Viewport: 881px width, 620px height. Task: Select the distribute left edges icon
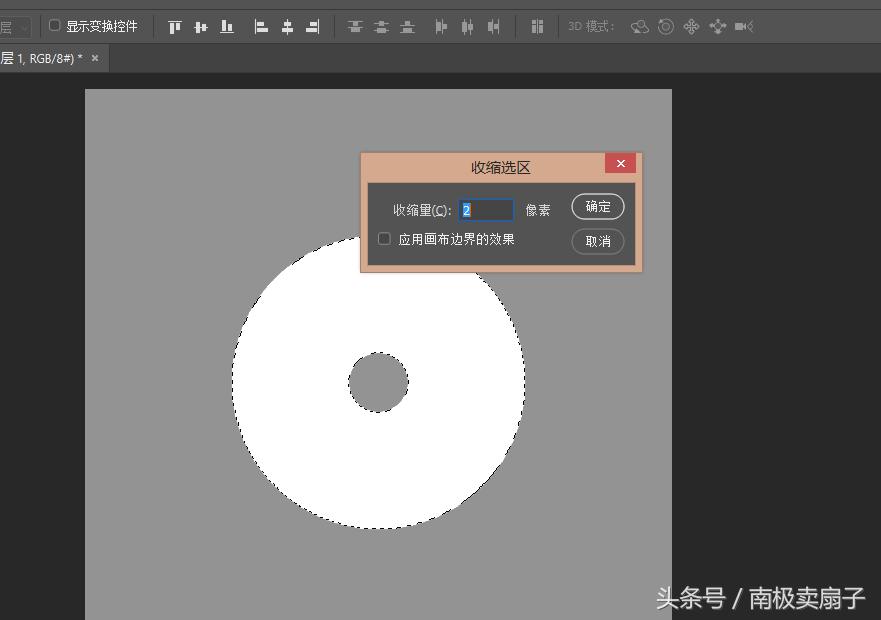point(441,26)
